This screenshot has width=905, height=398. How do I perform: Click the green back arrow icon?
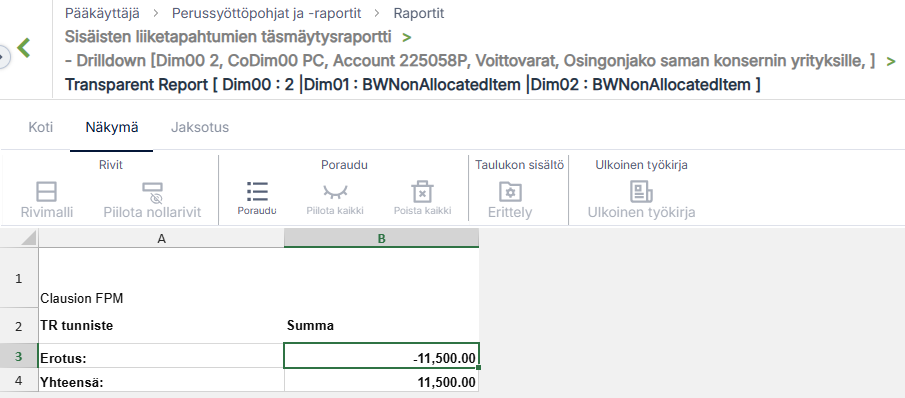click(x=24, y=48)
